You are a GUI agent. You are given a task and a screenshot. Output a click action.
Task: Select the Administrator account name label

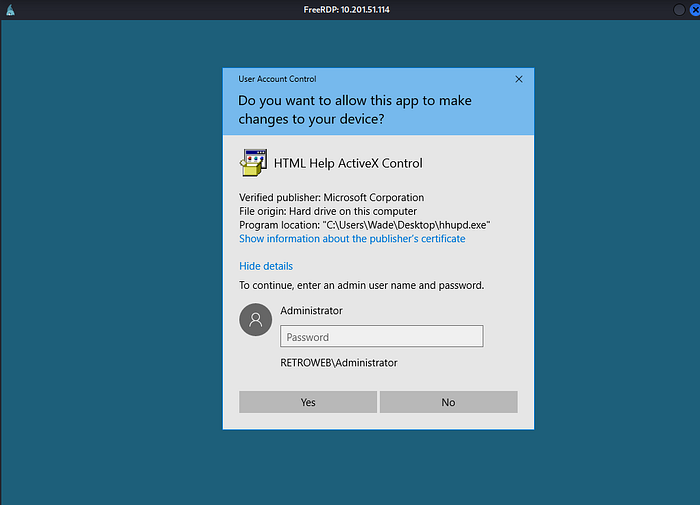click(312, 311)
